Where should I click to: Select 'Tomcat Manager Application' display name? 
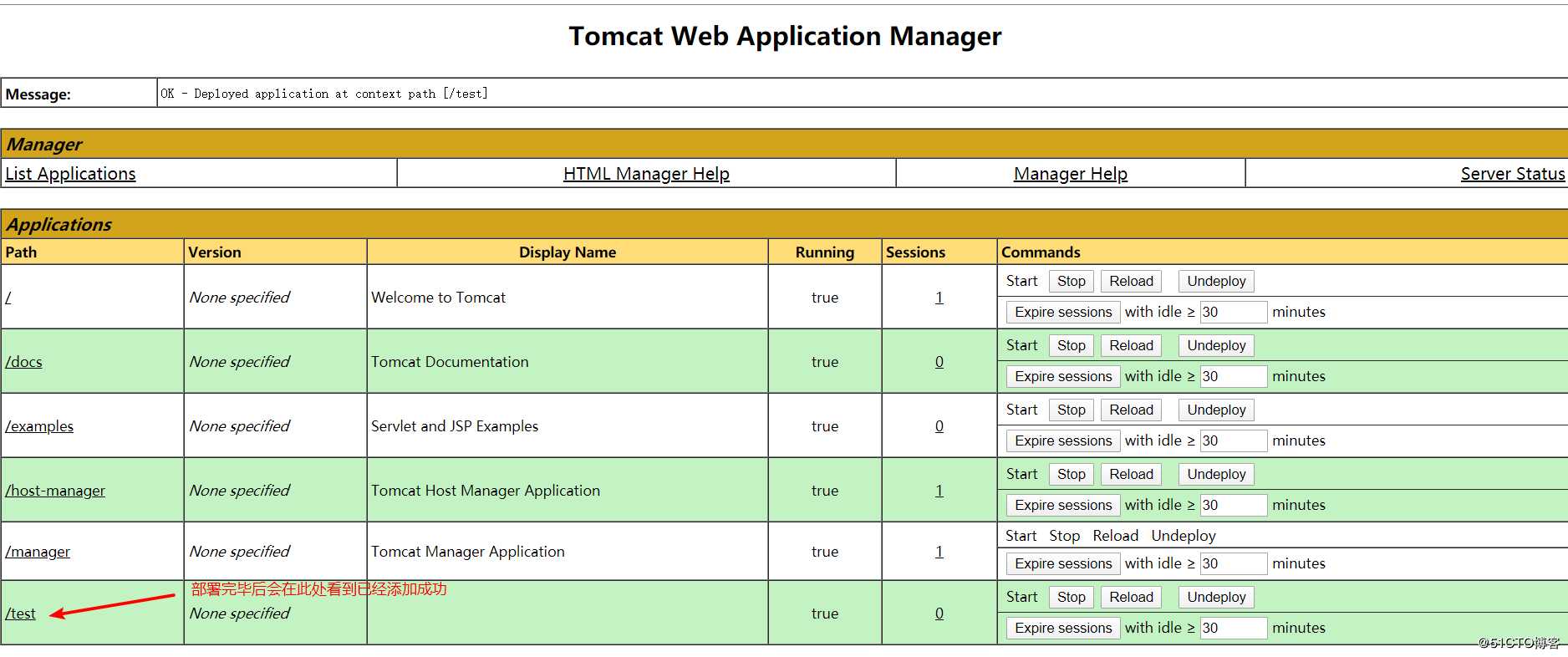click(x=468, y=552)
